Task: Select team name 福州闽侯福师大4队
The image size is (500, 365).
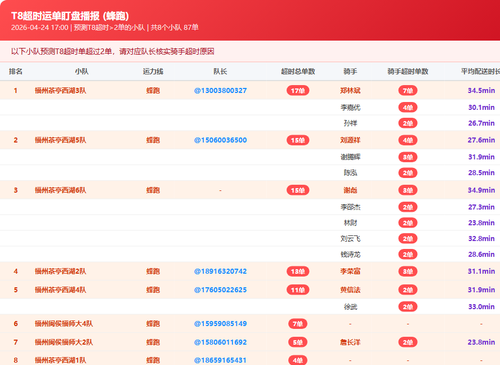Action: (x=64, y=324)
